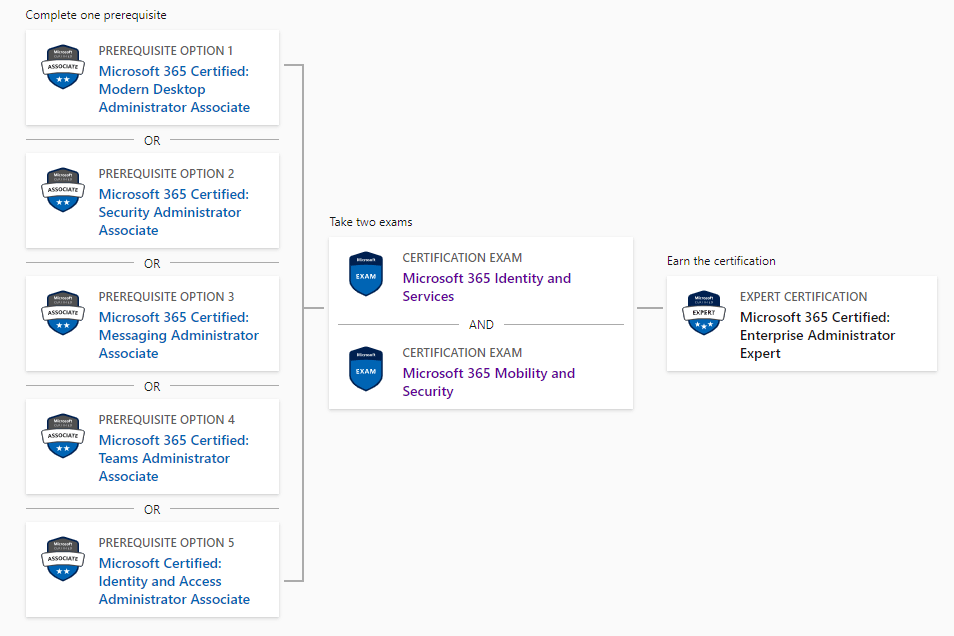Screen dimensions: 954x636
Task: Click the Exam badge beside Mobility and Security
Action: click(x=366, y=369)
